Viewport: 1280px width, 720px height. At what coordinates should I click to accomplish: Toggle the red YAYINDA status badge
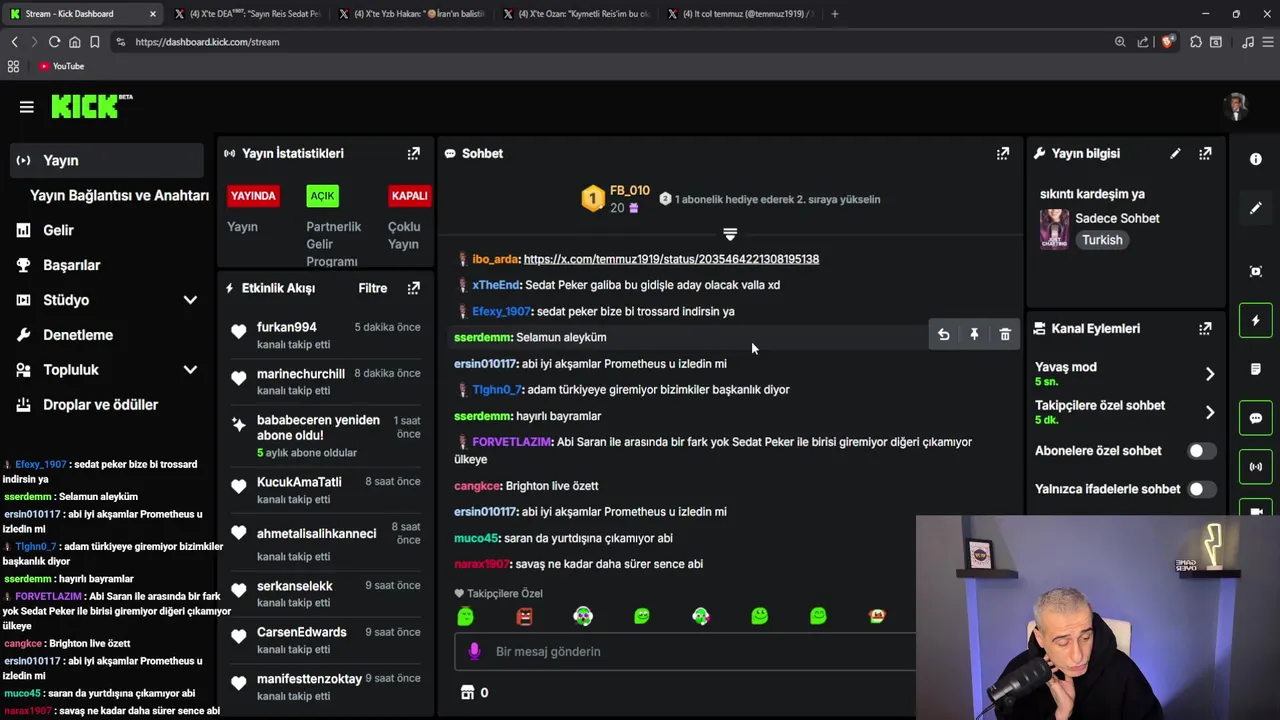253,196
